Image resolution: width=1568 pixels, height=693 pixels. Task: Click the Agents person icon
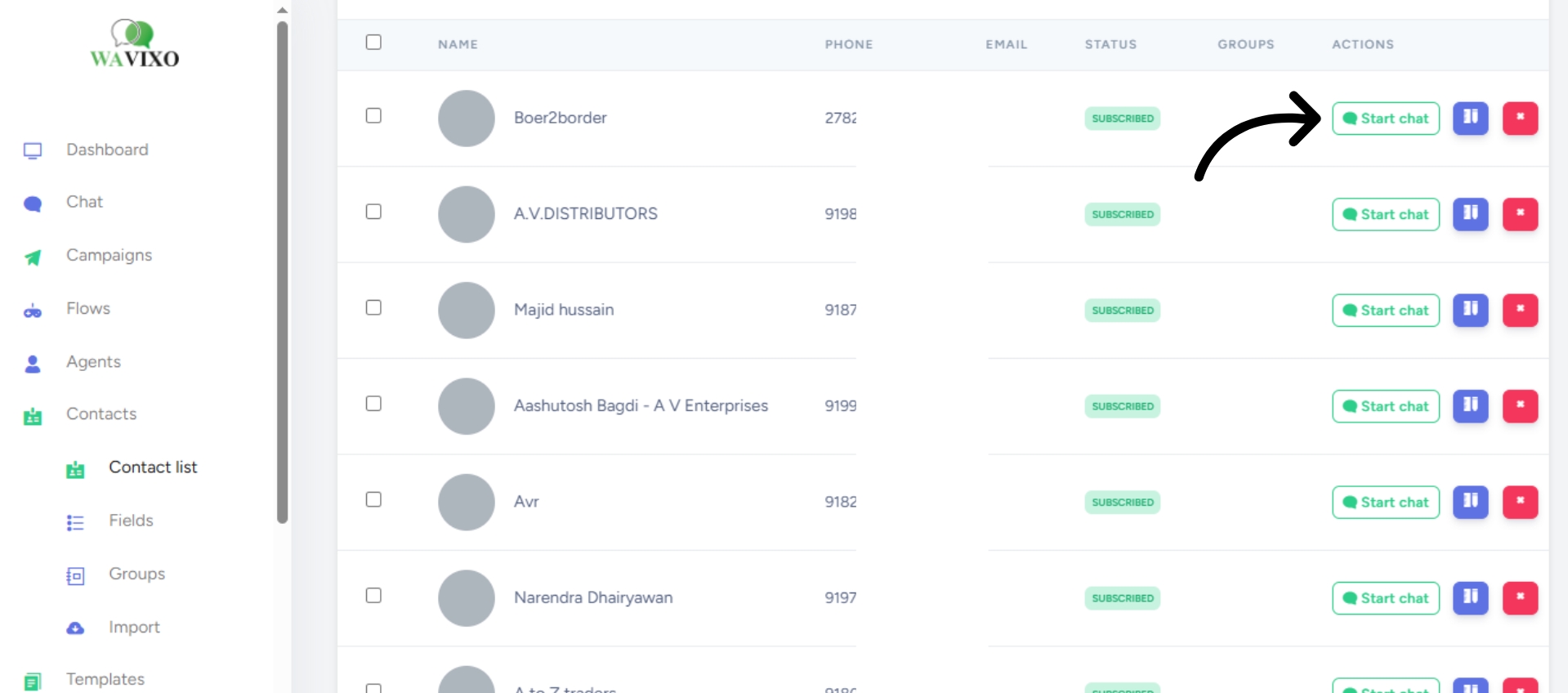pos(33,364)
